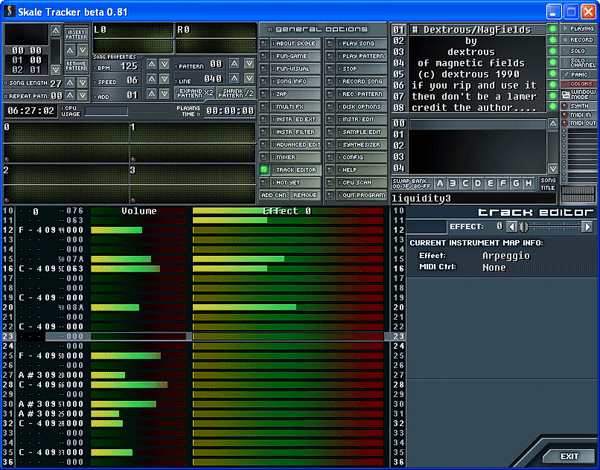Click Add Chn. button
The image size is (600, 470).
[x=274, y=195]
